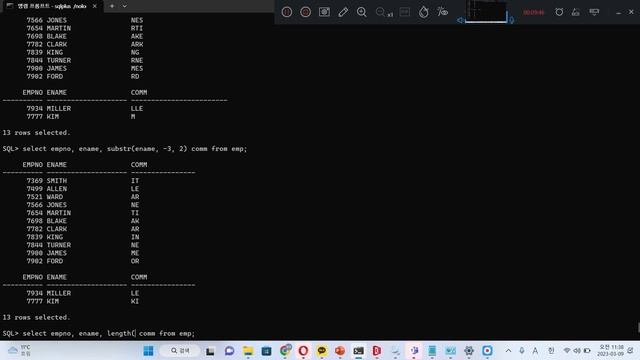
Task: Open the alarm clock timer icon
Action: coord(559,12)
